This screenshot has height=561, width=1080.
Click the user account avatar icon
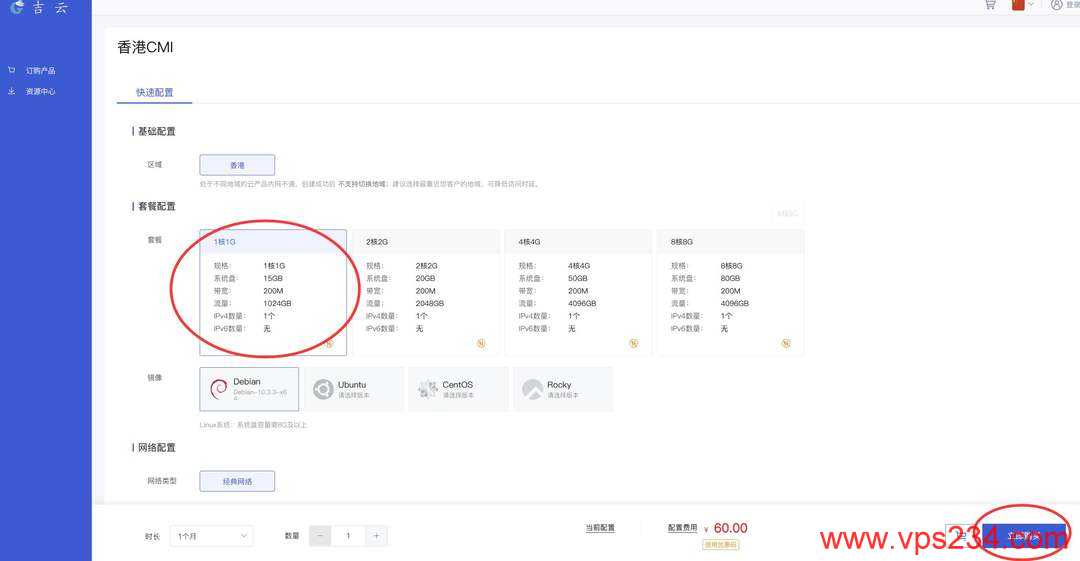[1057, 5]
